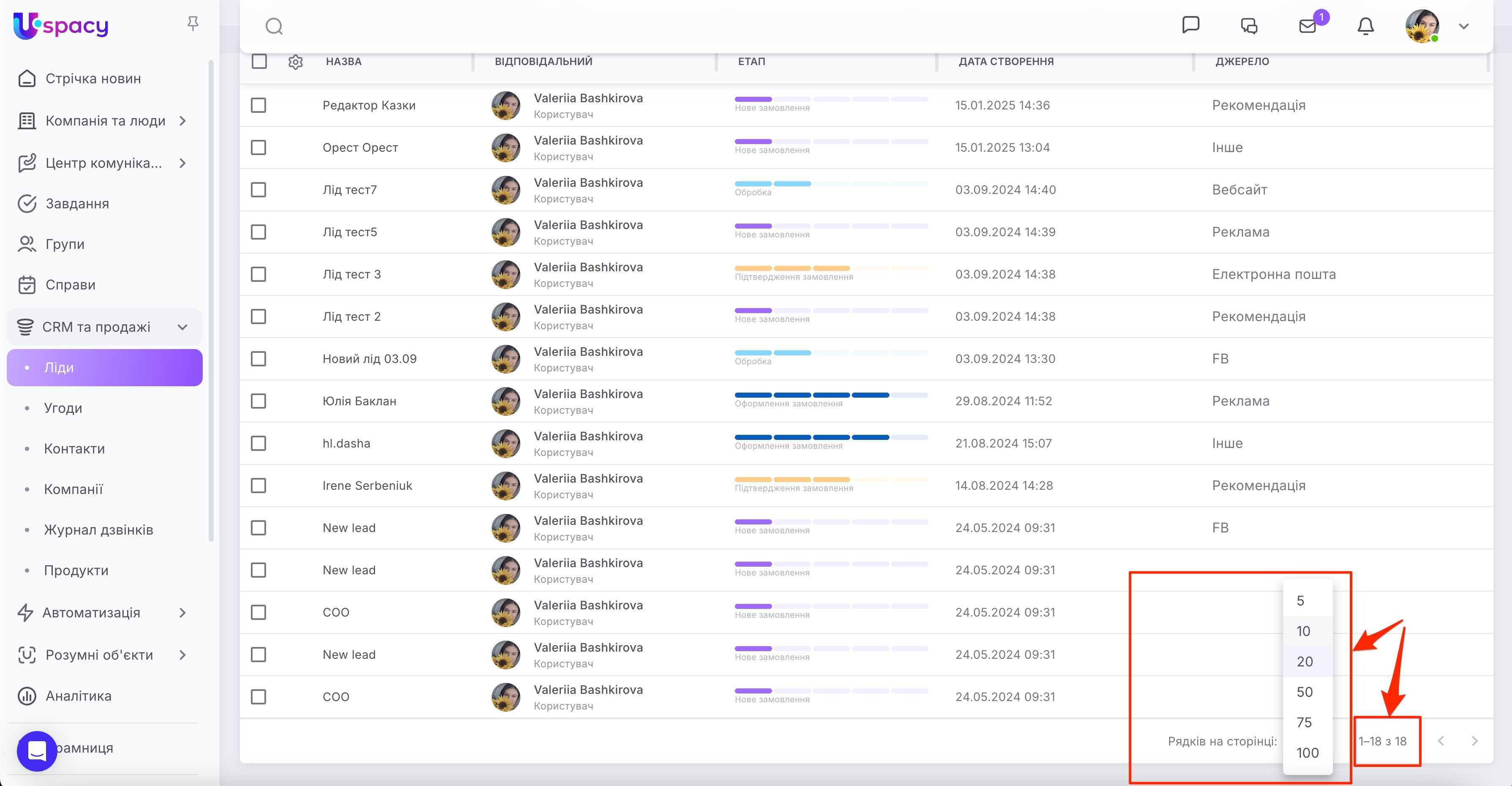This screenshot has height=786, width=1512.
Task: Check the select-all header checkbox
Action: [x=259, y=62]
